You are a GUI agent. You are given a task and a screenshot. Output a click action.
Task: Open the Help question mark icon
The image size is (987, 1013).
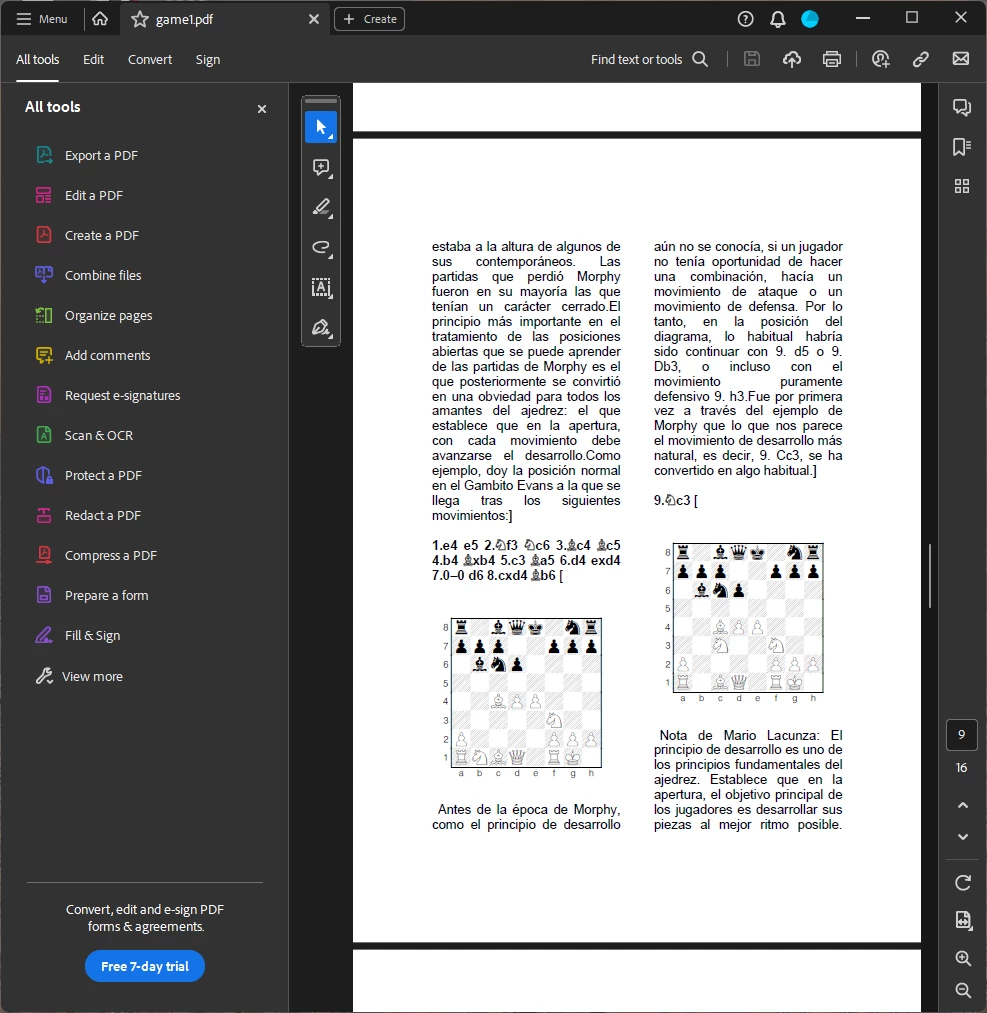point(745,19)
